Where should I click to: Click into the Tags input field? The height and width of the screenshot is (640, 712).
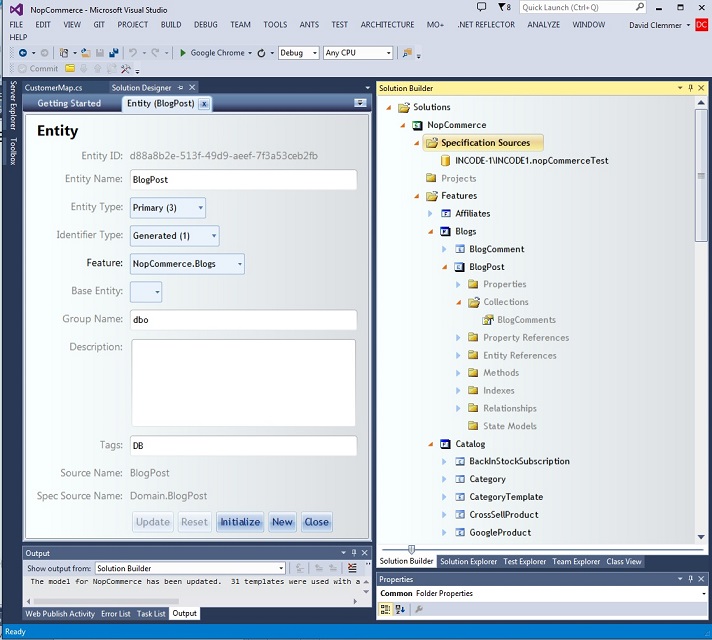coord(243,446)
